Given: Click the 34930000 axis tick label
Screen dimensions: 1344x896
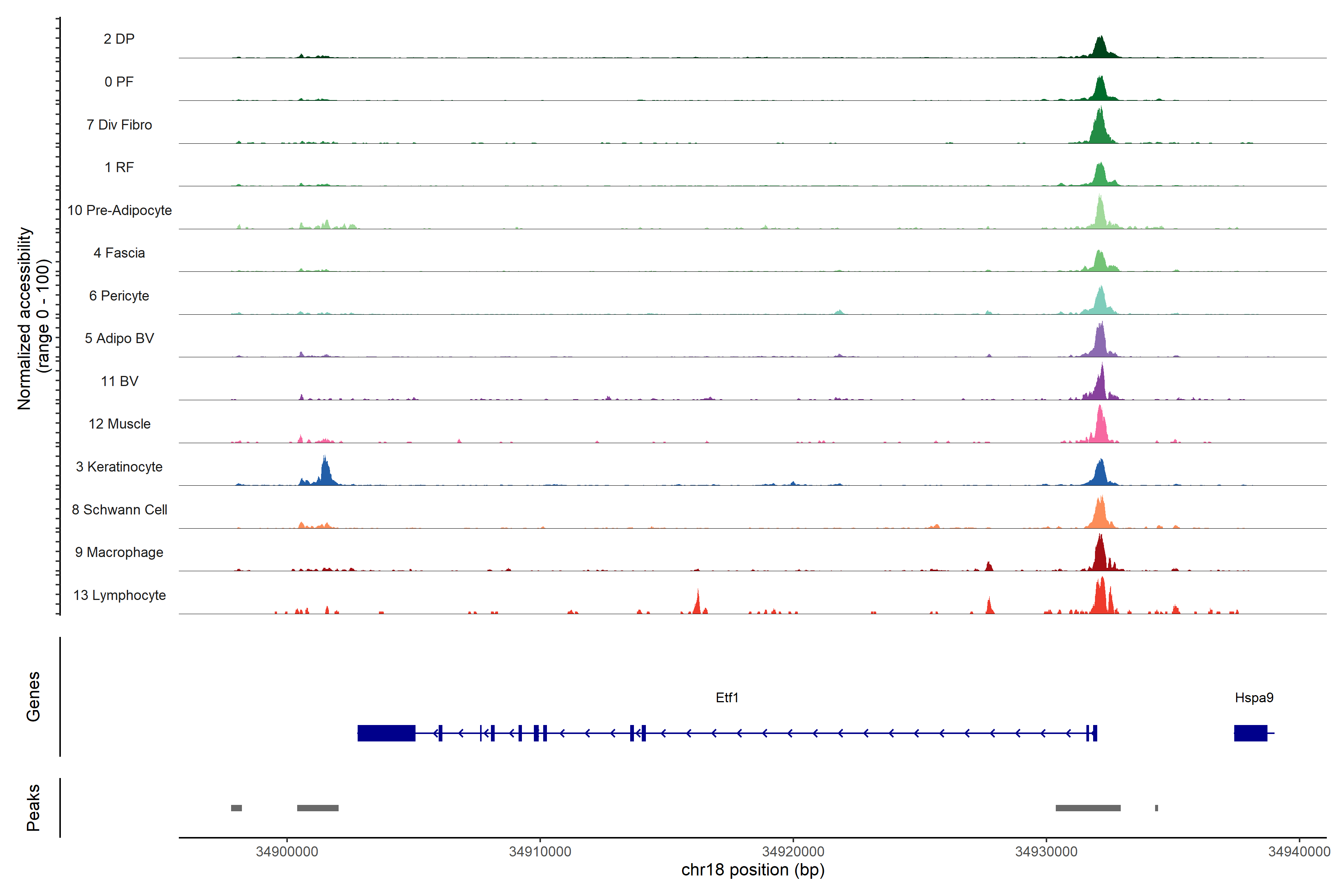Looking at the screenshot, I should coord(1046,852).
